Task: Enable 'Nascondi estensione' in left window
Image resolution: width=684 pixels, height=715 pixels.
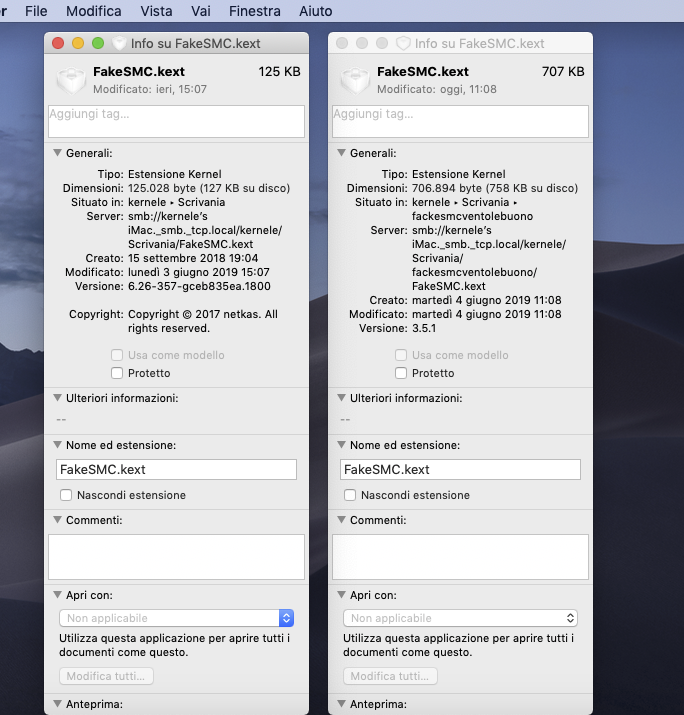Action: [66, 495]
